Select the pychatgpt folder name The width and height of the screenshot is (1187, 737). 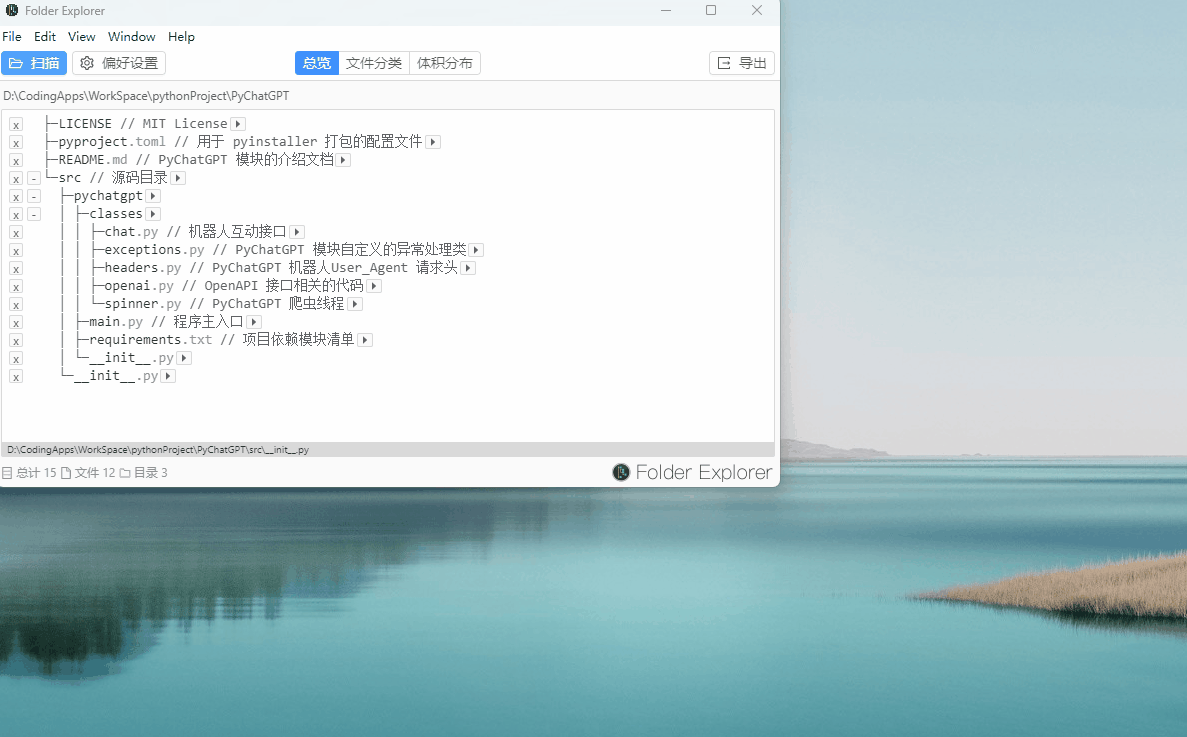click(x=108, y=196)
